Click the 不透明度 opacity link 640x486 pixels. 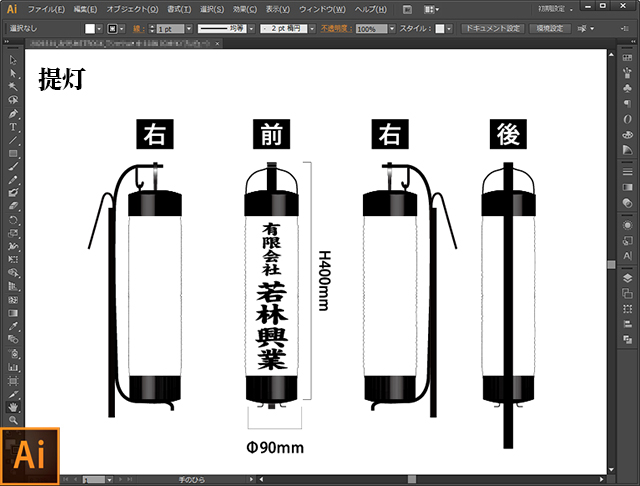pos(336,29)
